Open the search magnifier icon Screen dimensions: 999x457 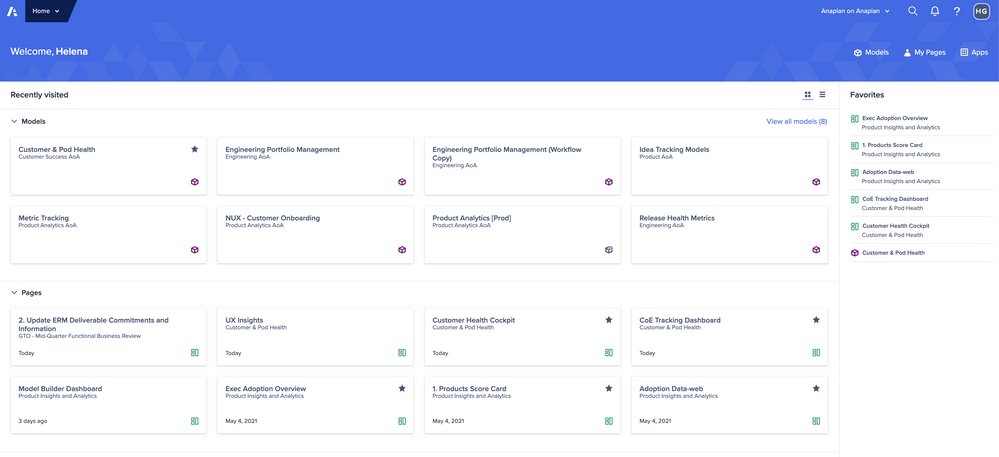tap(913, 11)
